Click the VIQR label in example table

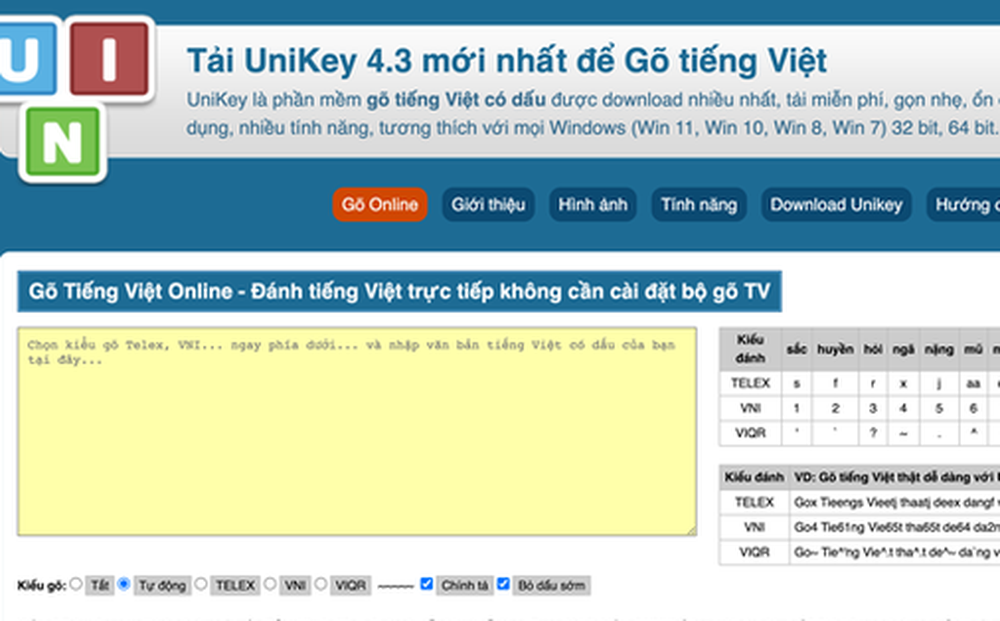[754, 552]
